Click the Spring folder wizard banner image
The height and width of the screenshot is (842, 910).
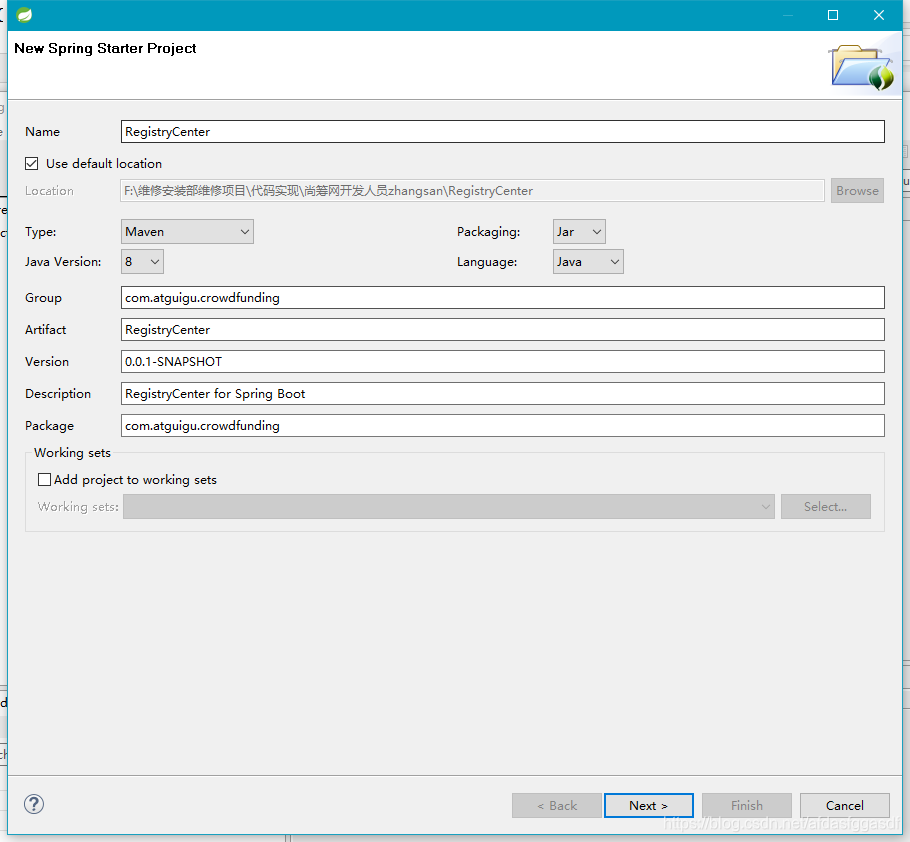tap(862, 68)
